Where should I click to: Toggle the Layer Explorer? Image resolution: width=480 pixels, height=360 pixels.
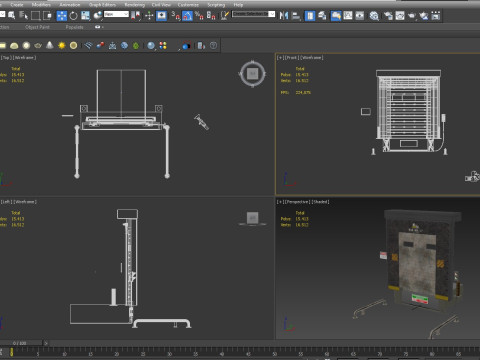tap(322, 16)
